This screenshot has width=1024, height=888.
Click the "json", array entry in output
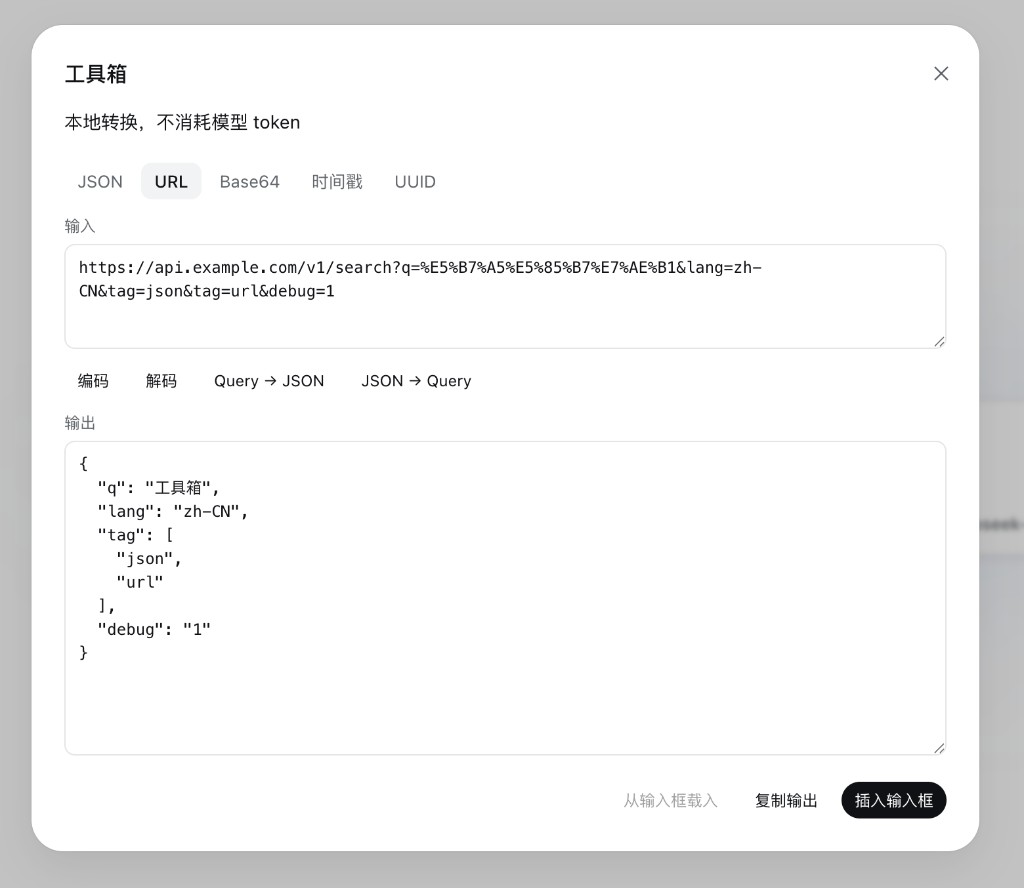(149, 559)
